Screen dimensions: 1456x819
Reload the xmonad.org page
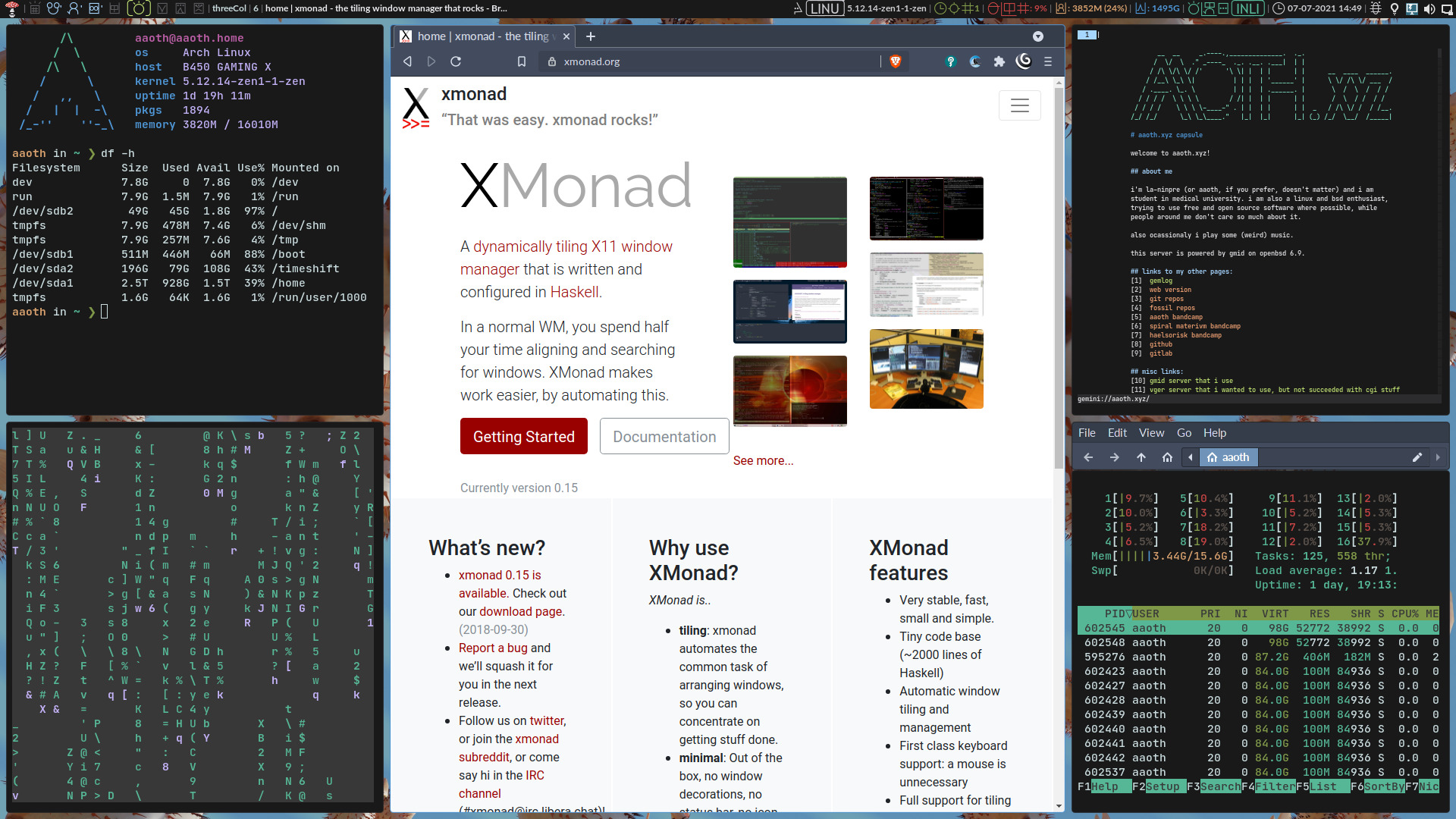pyautogui.click(x=456, y=61)
